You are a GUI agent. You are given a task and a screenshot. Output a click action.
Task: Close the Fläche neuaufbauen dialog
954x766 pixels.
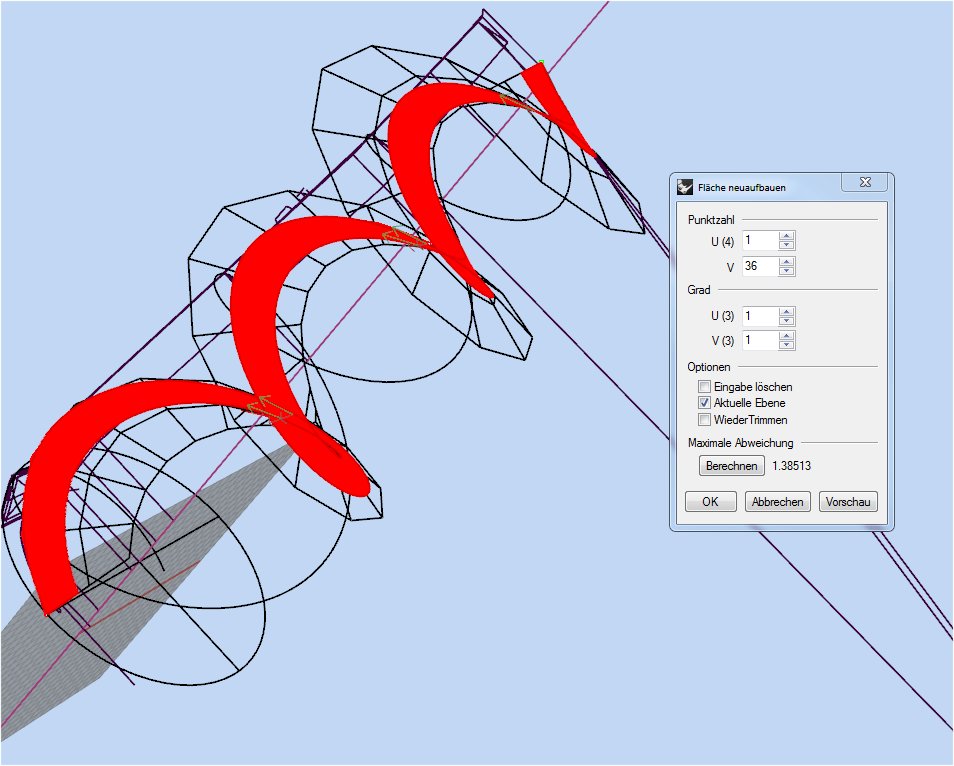click(864, 182)
